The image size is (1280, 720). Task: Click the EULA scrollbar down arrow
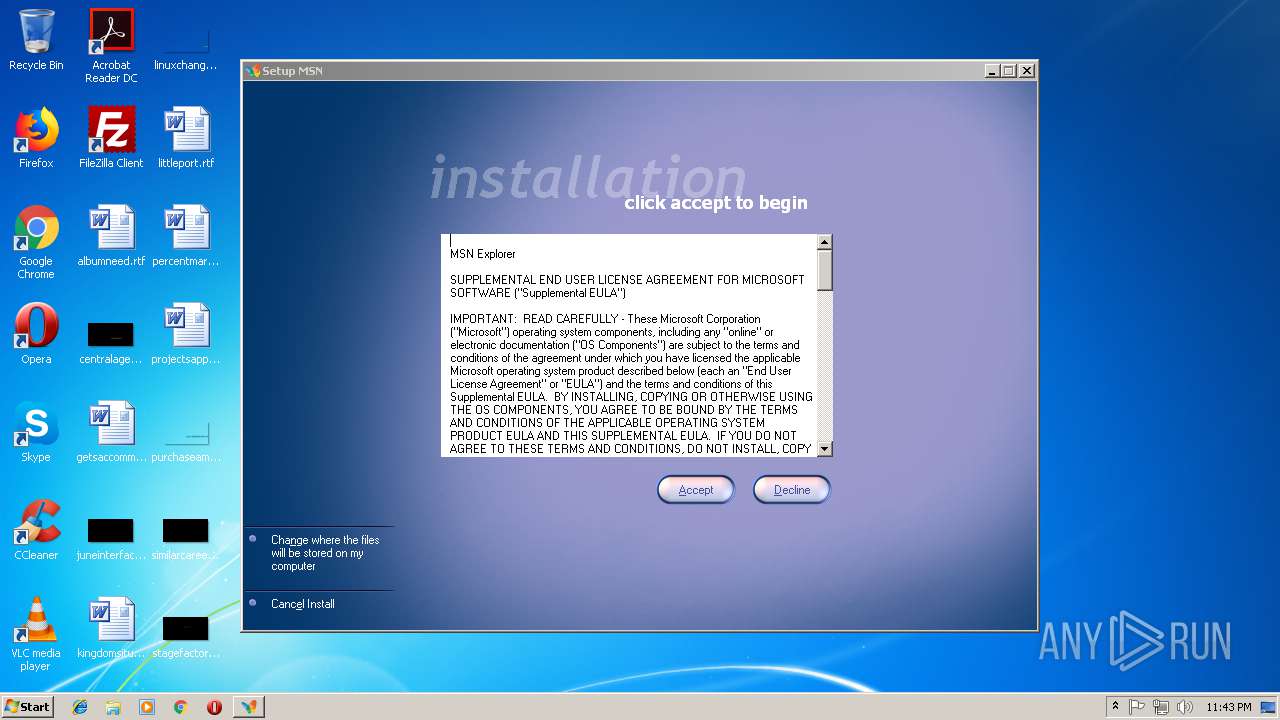(x=824, y=449)
